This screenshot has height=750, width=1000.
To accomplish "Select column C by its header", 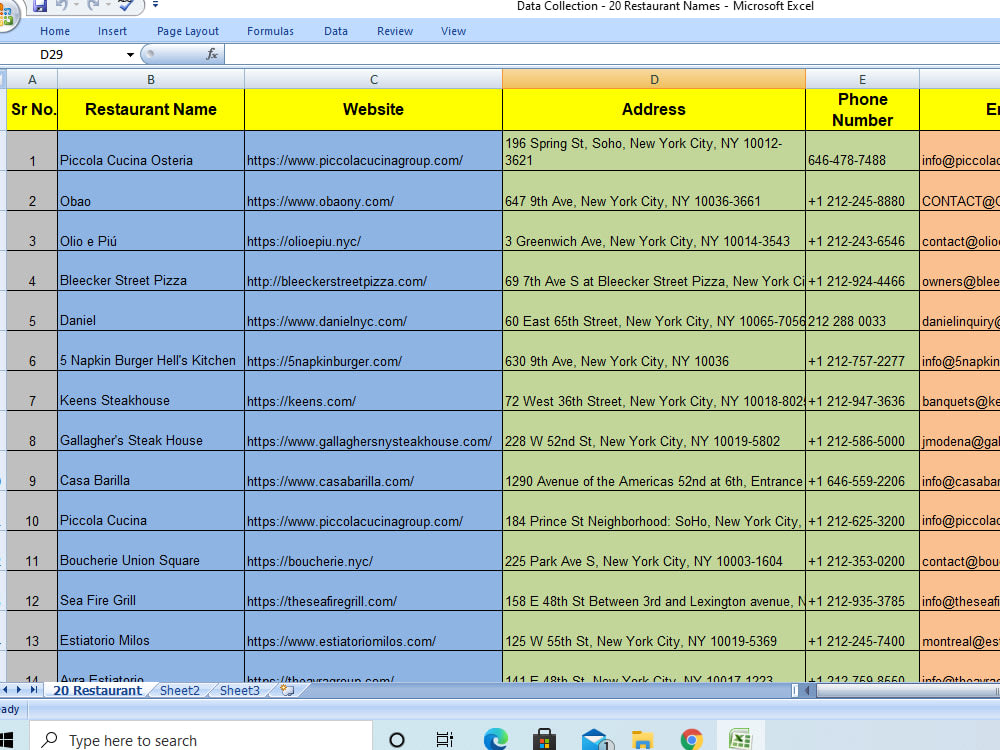I will 374,80.
